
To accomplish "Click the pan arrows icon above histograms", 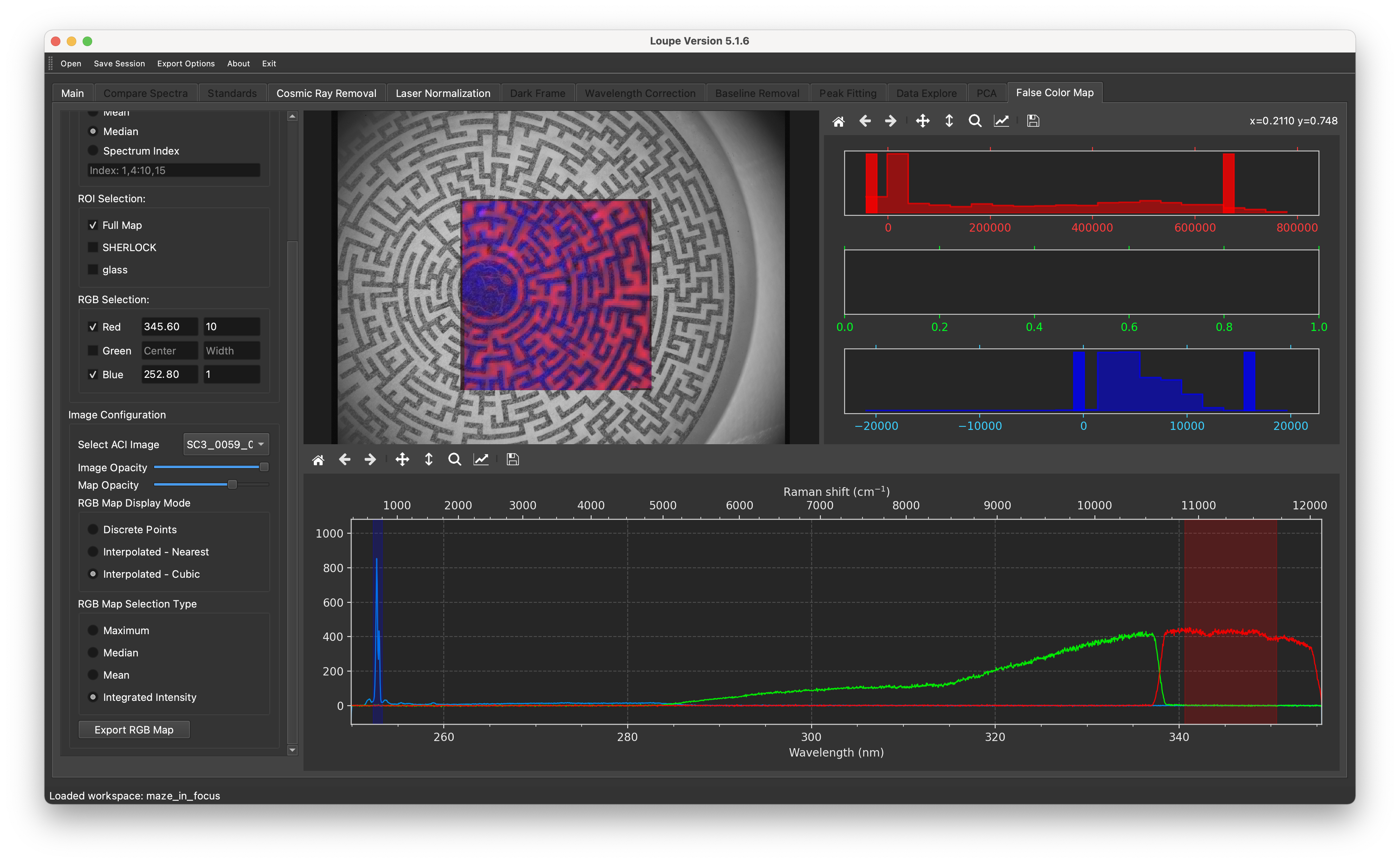I will pyautogui.click(x=922, y=121).
